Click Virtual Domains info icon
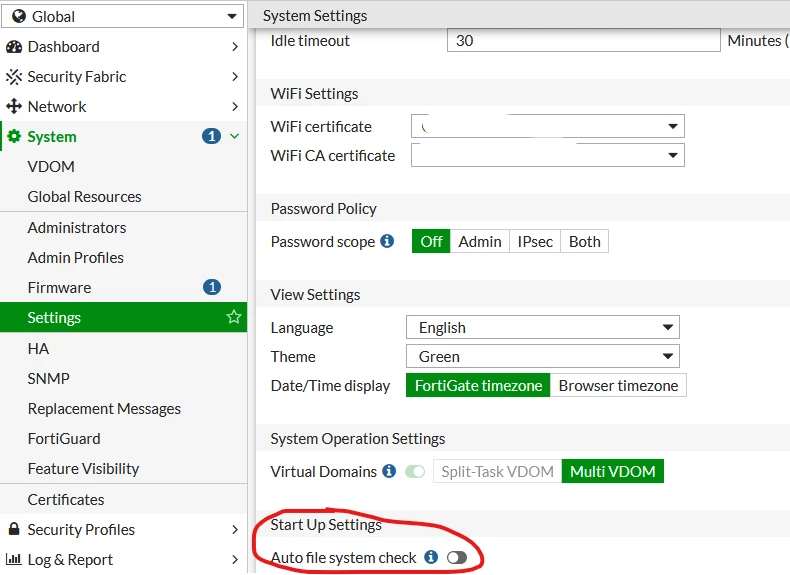The height and width of the screenshot is (575, 790). pyautogui.click(x=389, y=471)
